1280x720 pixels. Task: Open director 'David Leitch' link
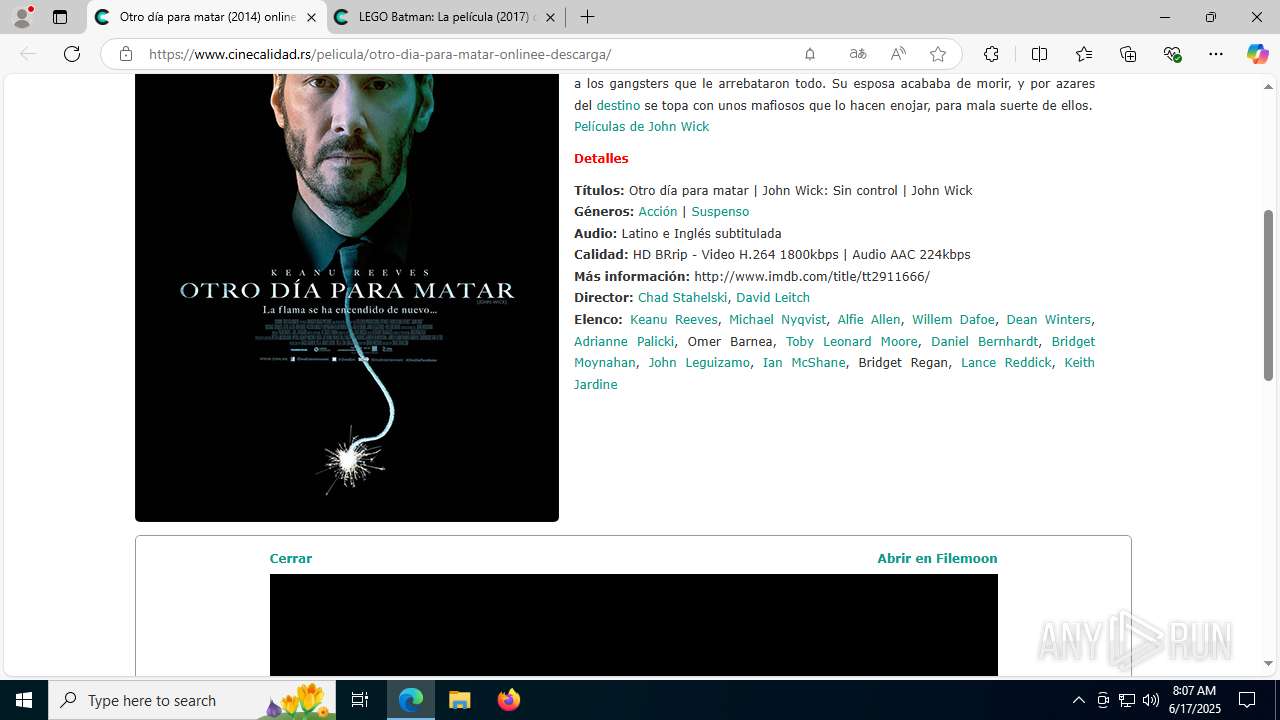coord(773,297)
